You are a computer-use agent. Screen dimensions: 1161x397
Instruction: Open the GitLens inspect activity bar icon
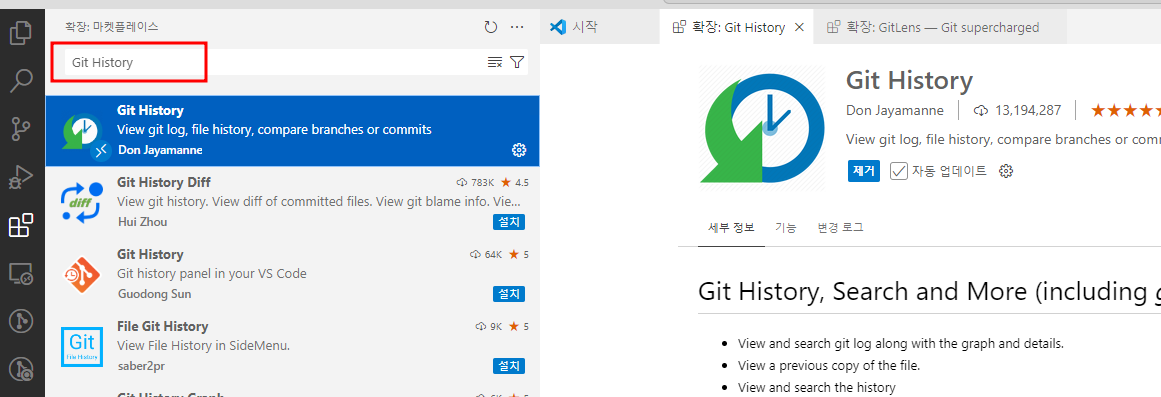(x=21, y=368)
